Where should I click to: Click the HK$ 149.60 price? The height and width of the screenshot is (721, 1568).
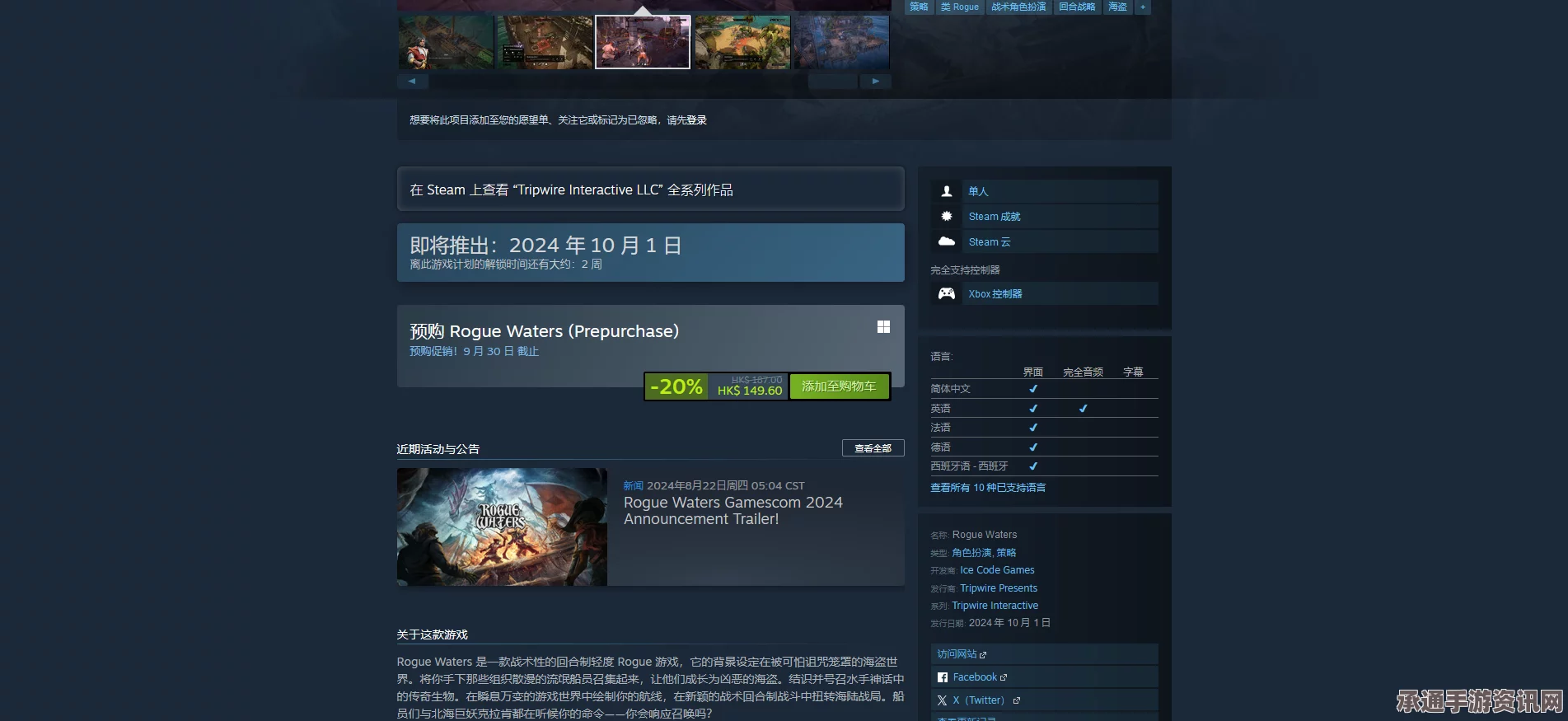749,391
